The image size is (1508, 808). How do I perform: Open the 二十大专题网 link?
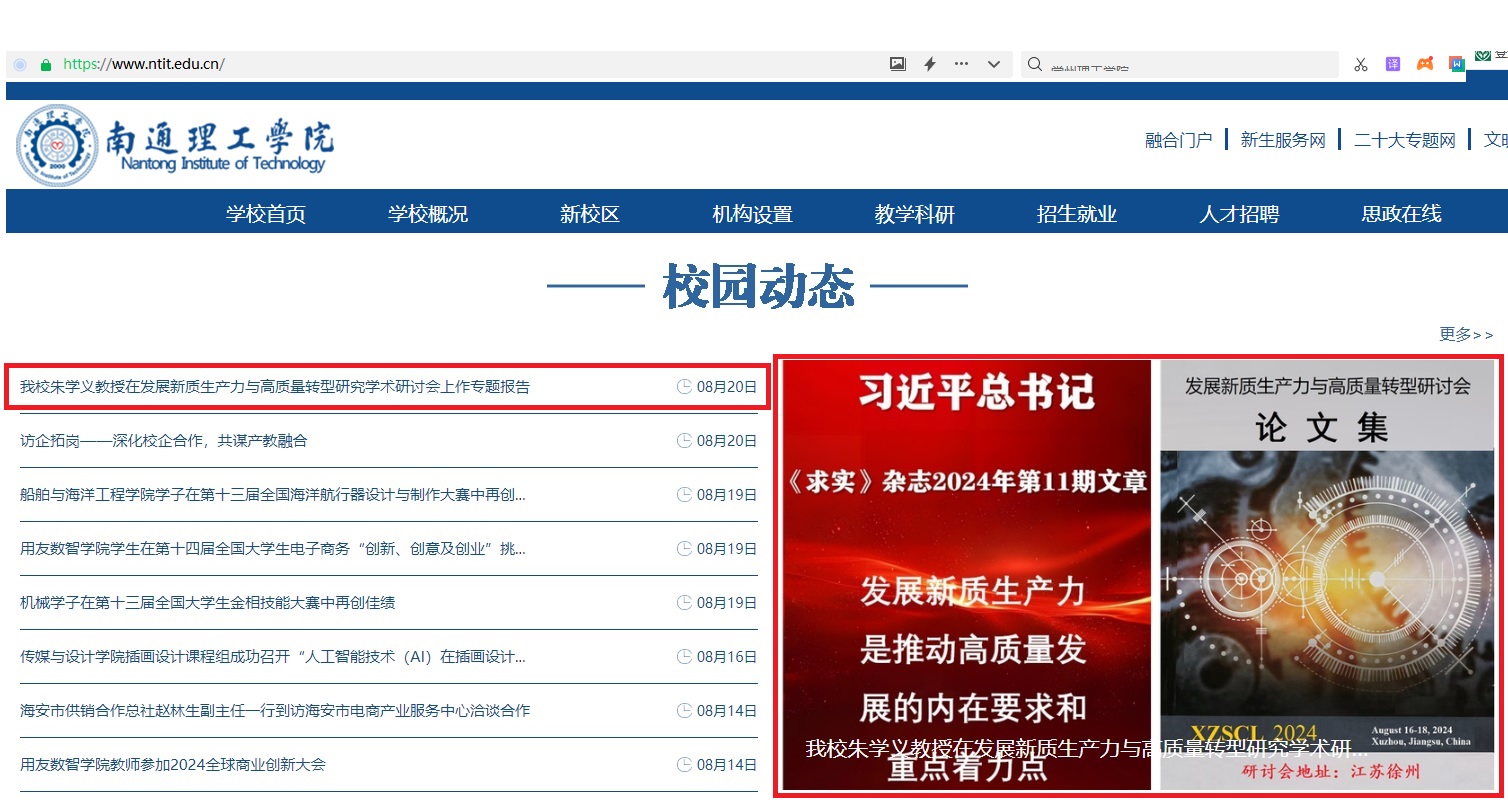tap(1405, 140)
